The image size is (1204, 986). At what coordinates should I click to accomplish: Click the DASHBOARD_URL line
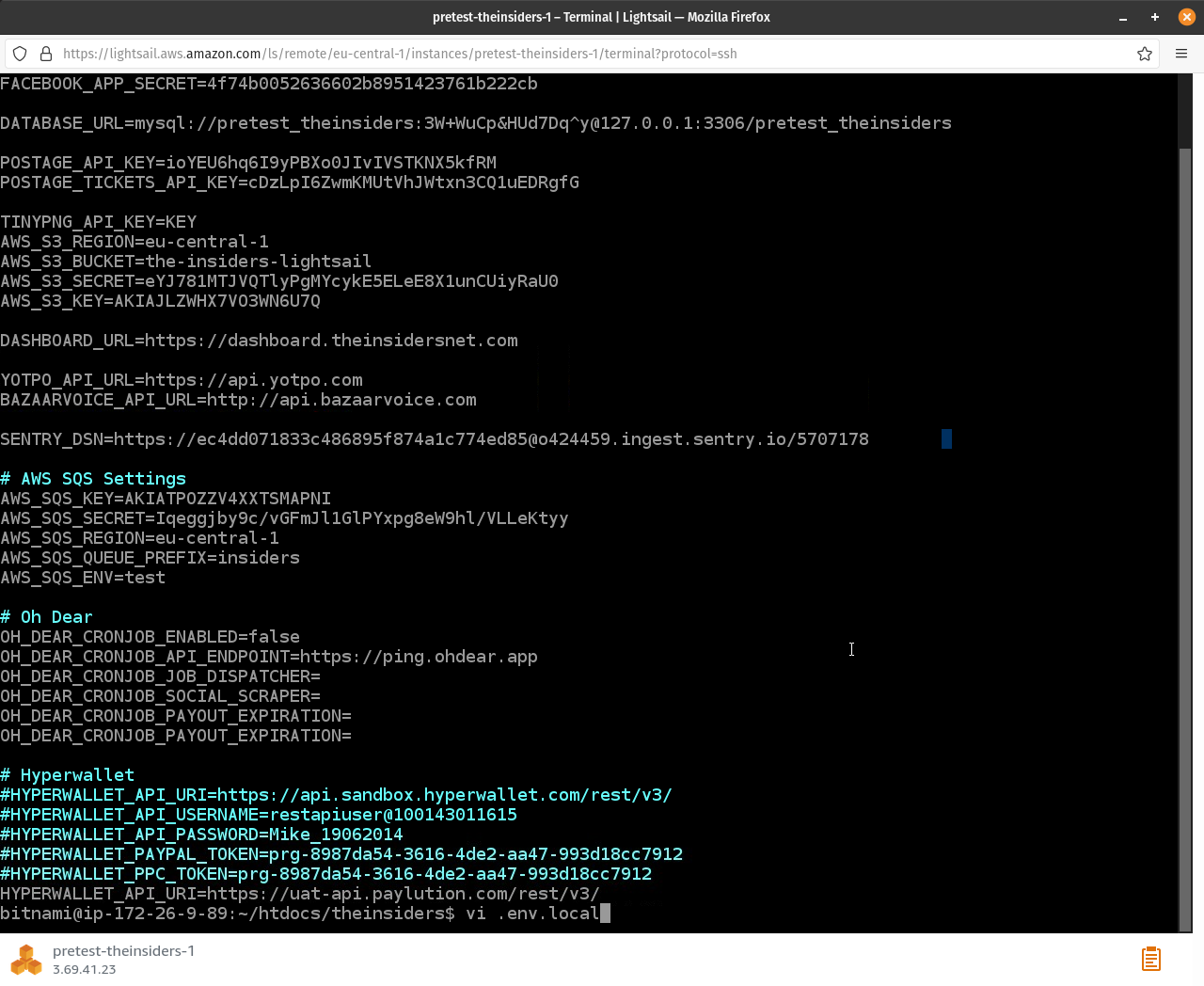pyautogui.click(x=259, y=341)
